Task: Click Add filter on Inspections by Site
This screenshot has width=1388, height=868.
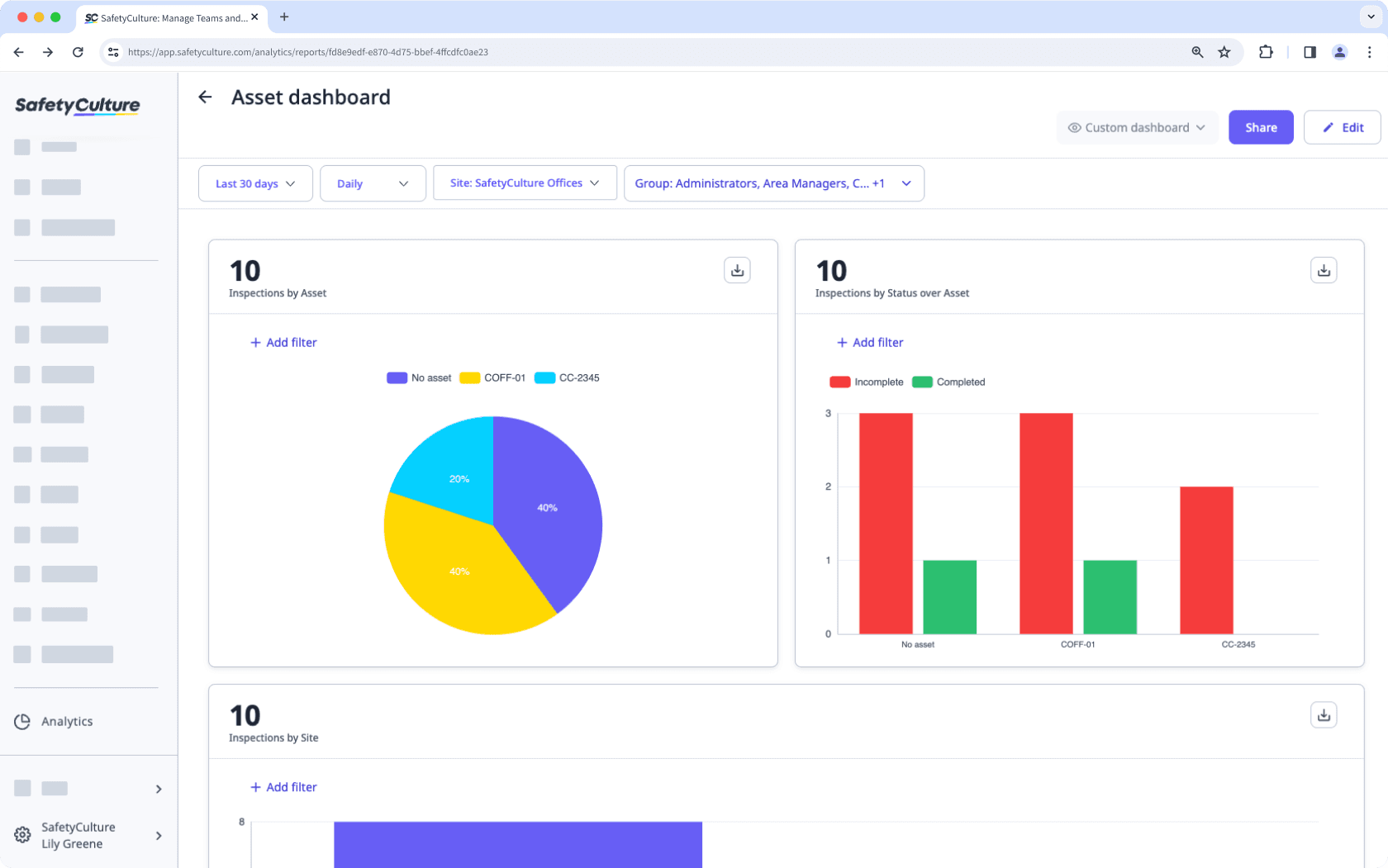Action: coord(283,787)
